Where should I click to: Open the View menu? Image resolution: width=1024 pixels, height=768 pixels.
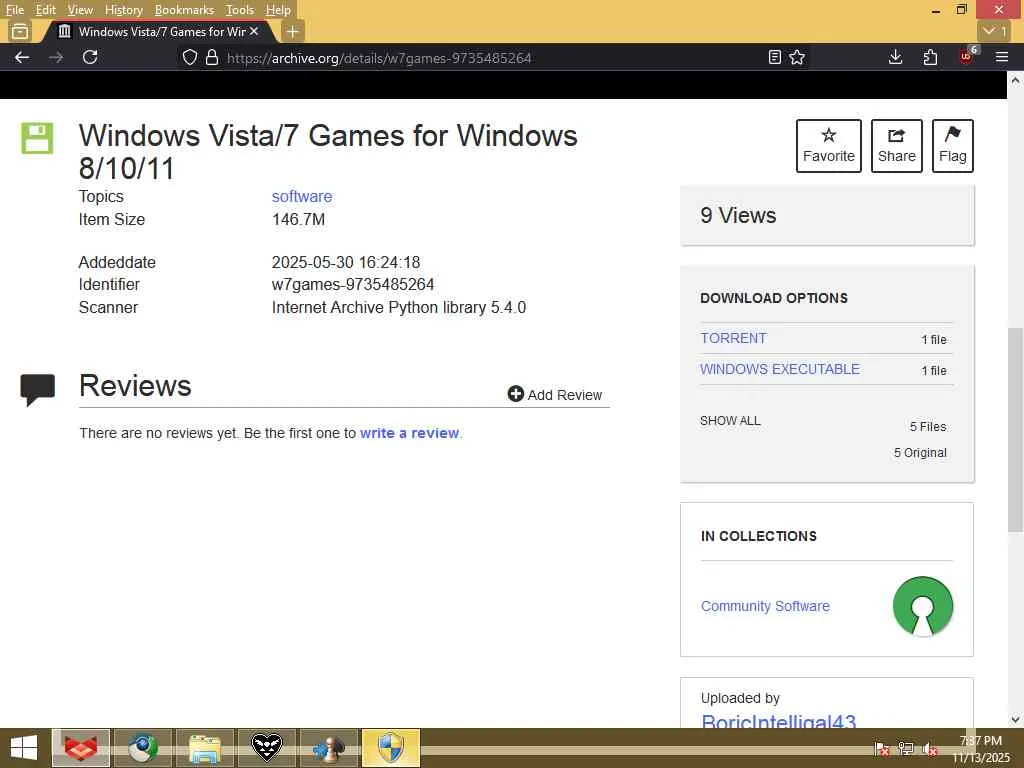80,10
